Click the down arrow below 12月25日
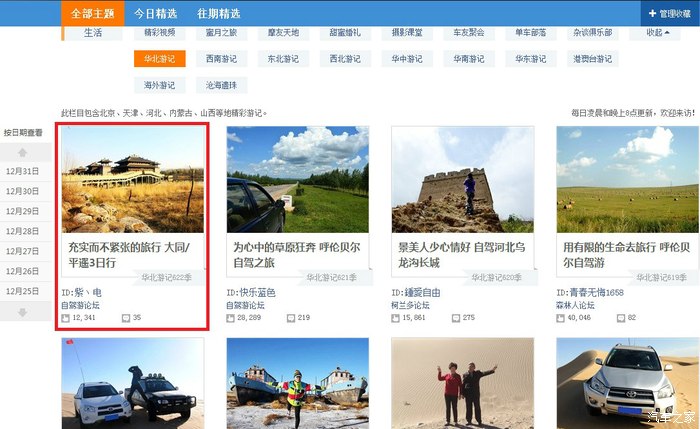 (x=22, y=313)
